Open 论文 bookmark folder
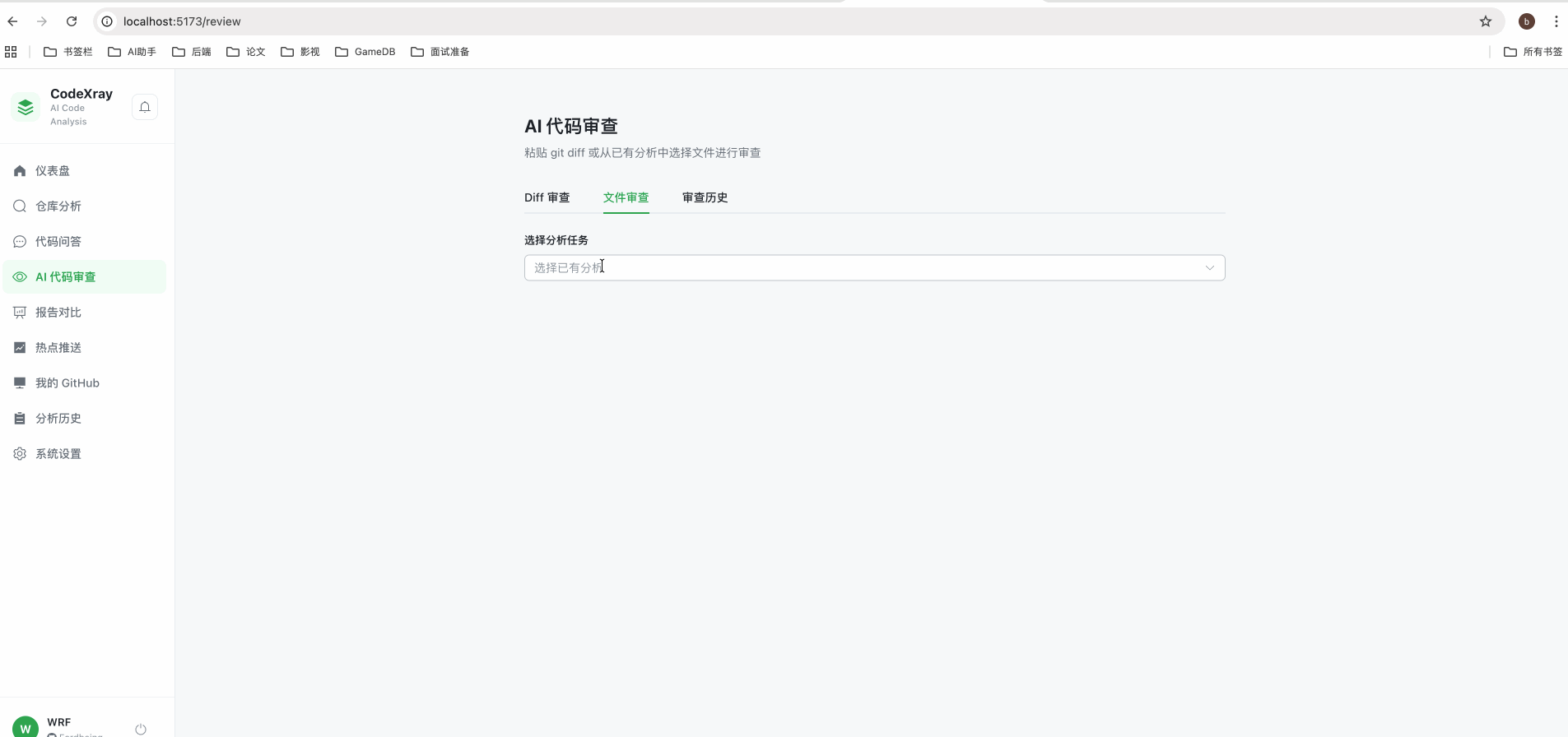This screenshot has width=1568, height=737. pyautogui.click(x=246, y=52)
